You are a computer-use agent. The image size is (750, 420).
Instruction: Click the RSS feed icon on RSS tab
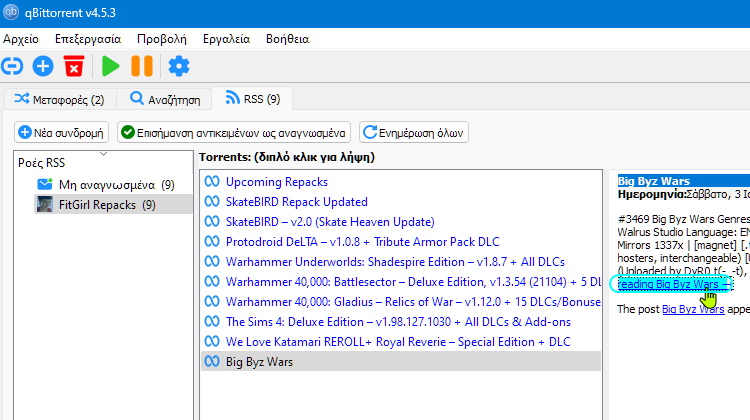tap(232, 98)
